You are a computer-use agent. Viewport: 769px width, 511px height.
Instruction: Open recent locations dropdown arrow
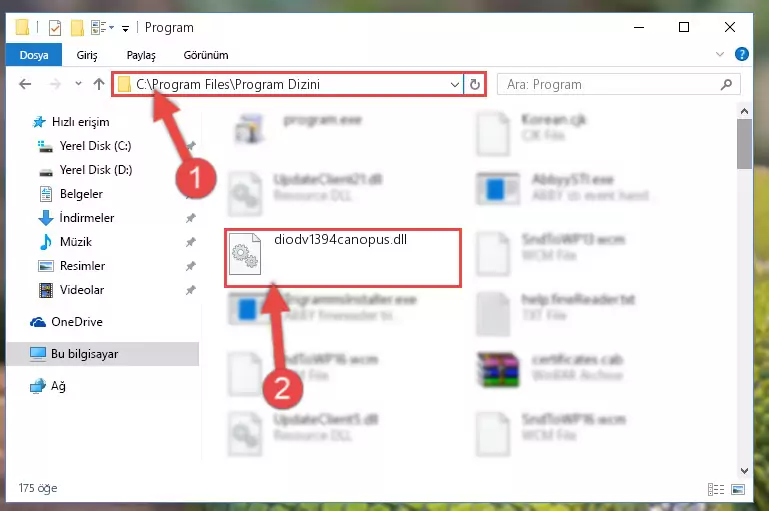(x=78, y=84)
